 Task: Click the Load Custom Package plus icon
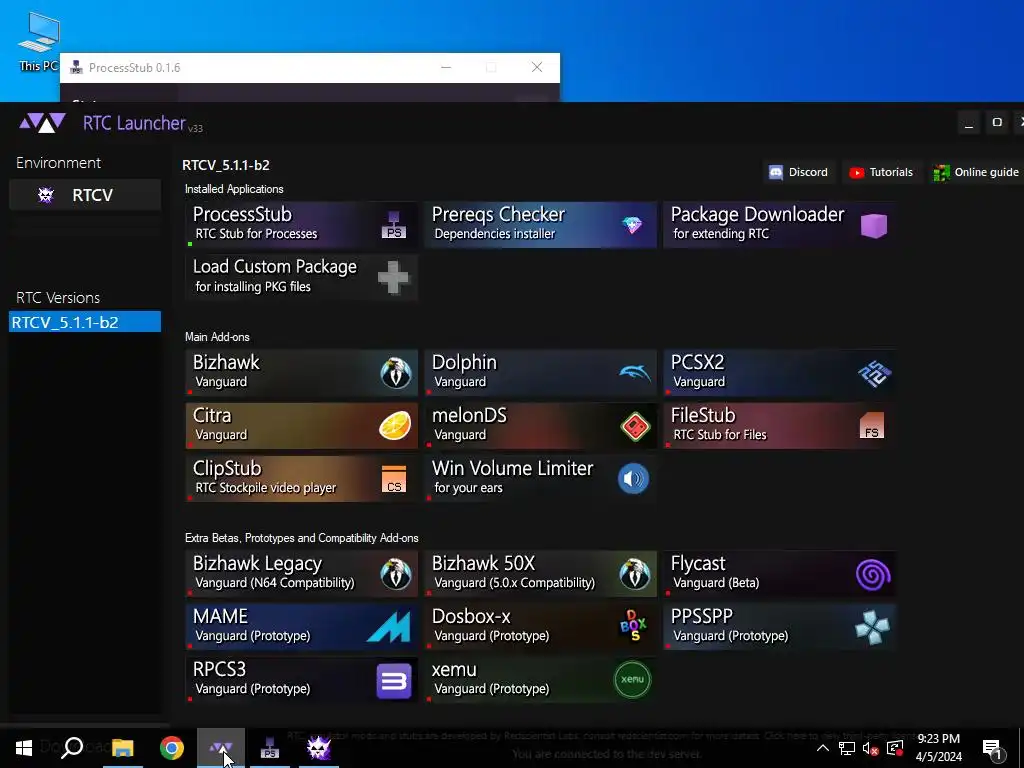click(393, 278)
